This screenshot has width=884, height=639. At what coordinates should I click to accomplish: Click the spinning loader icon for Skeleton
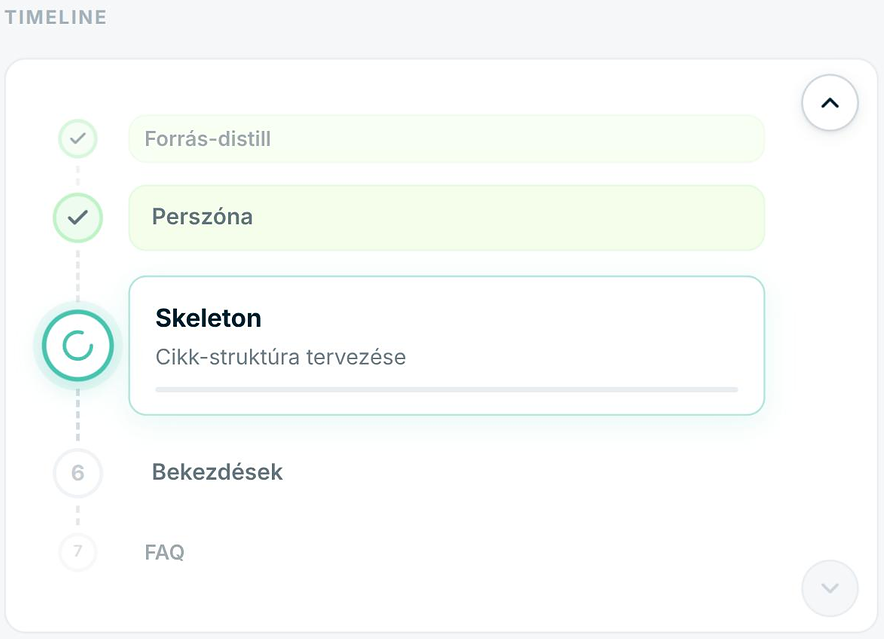click(x=78, y=346)
